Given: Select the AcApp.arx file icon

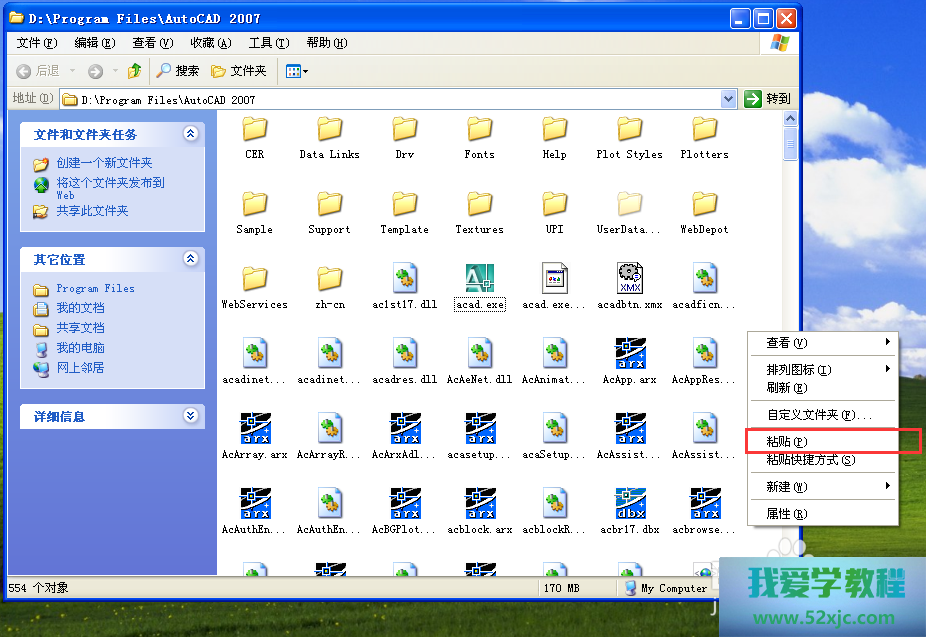Looking at the screenshot, I should (629, 354).
